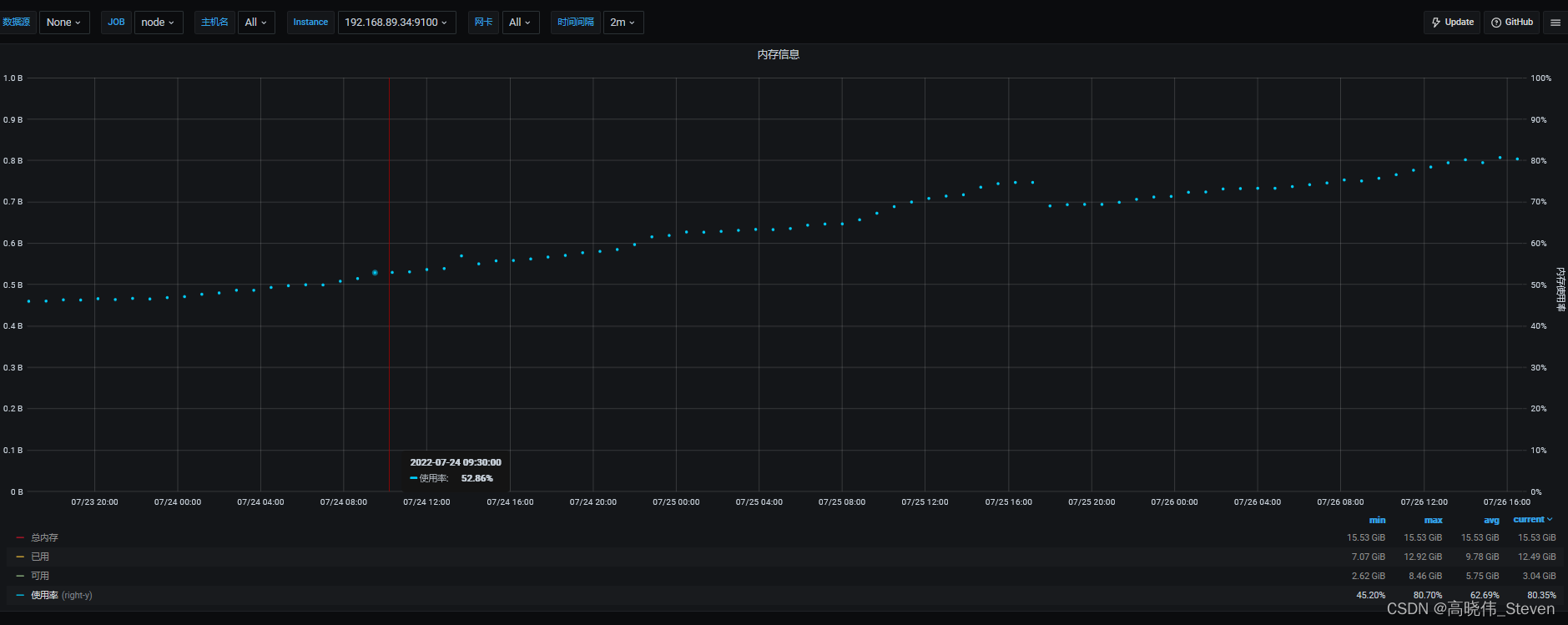Click the highlighted data point at 52.86%
Screen dimensions: 1568x625
click(375, 273)
